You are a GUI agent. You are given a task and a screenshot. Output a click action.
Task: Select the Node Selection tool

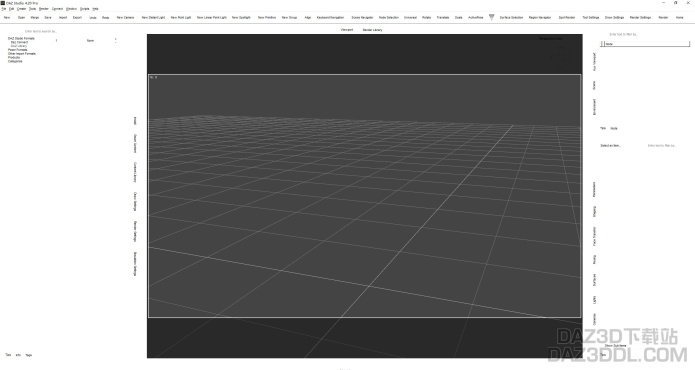pyautogui.click(x=389, y=18)
